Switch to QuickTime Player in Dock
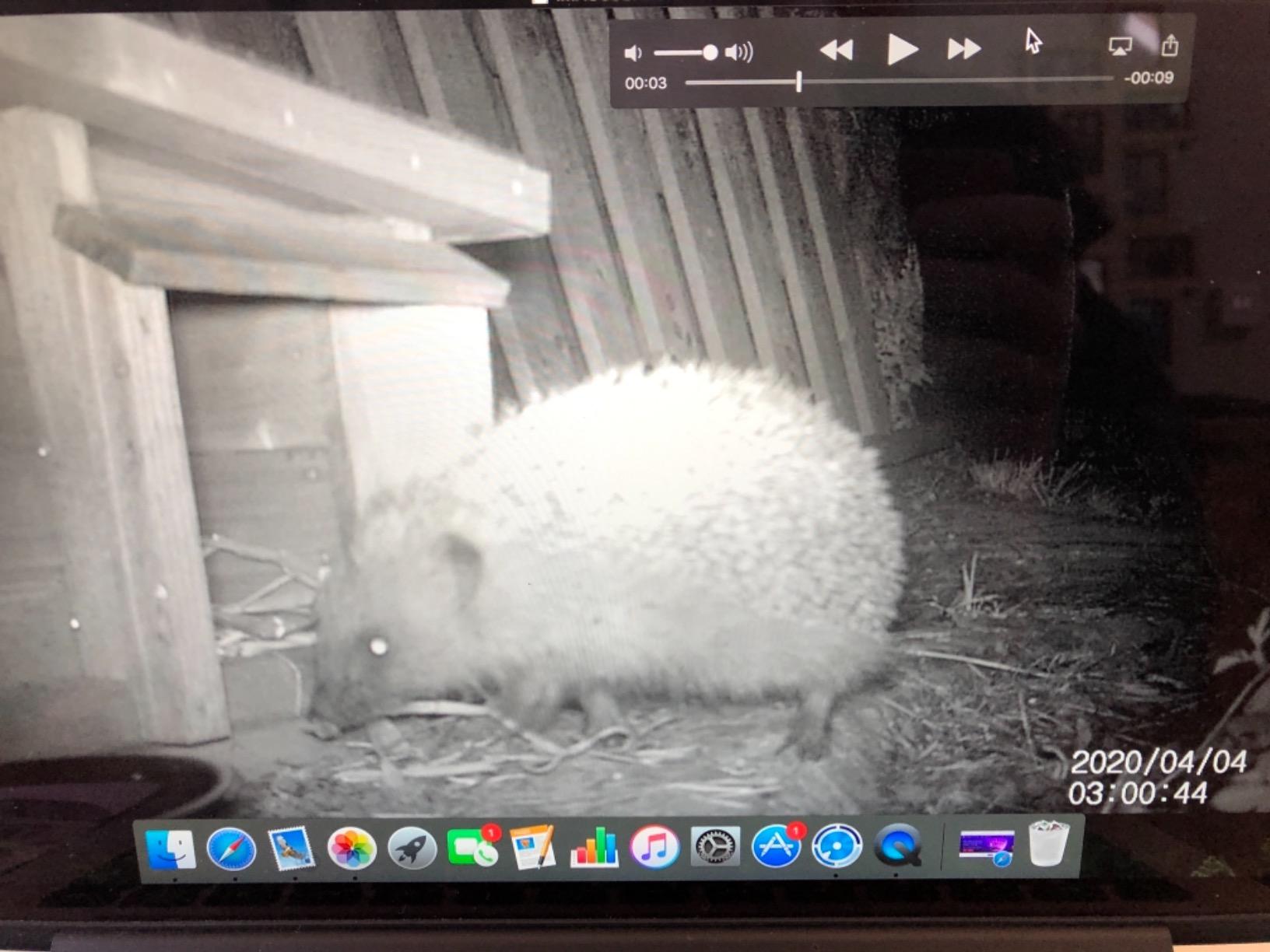1270x952 pixels. pyautogui.click(x=898, y=845)
